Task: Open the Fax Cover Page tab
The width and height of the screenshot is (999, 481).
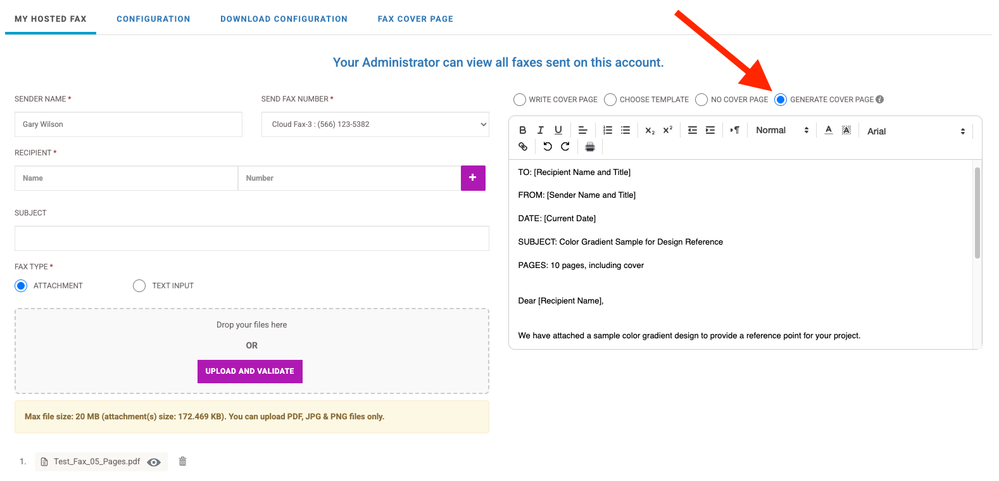Action: (x=415, y=19)
